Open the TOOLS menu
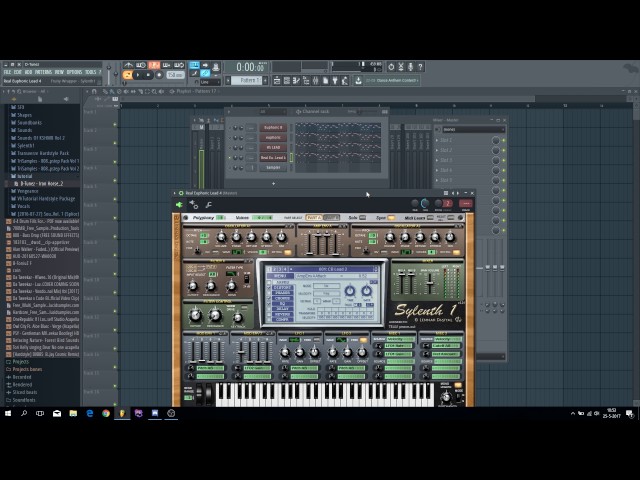Screen dimensions: 640x480 click(x=90, y=72)
